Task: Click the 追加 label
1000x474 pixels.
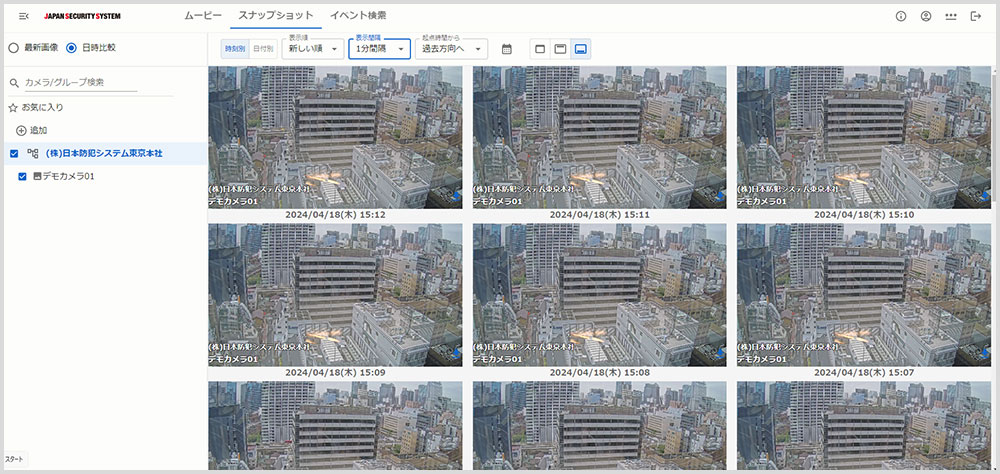Action: (39, 130)
